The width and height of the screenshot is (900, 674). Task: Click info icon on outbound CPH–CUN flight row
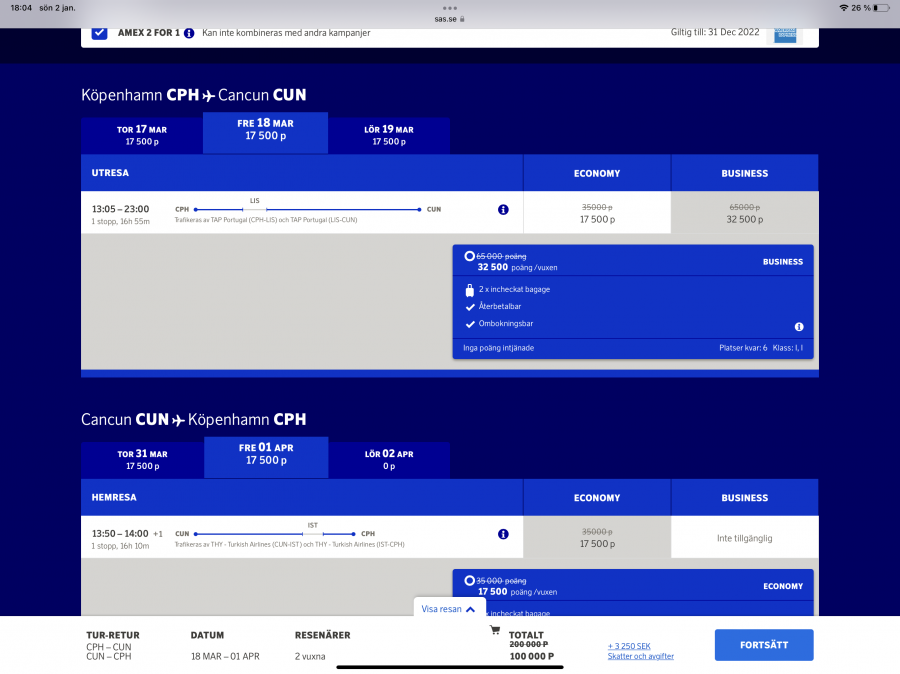503,210
